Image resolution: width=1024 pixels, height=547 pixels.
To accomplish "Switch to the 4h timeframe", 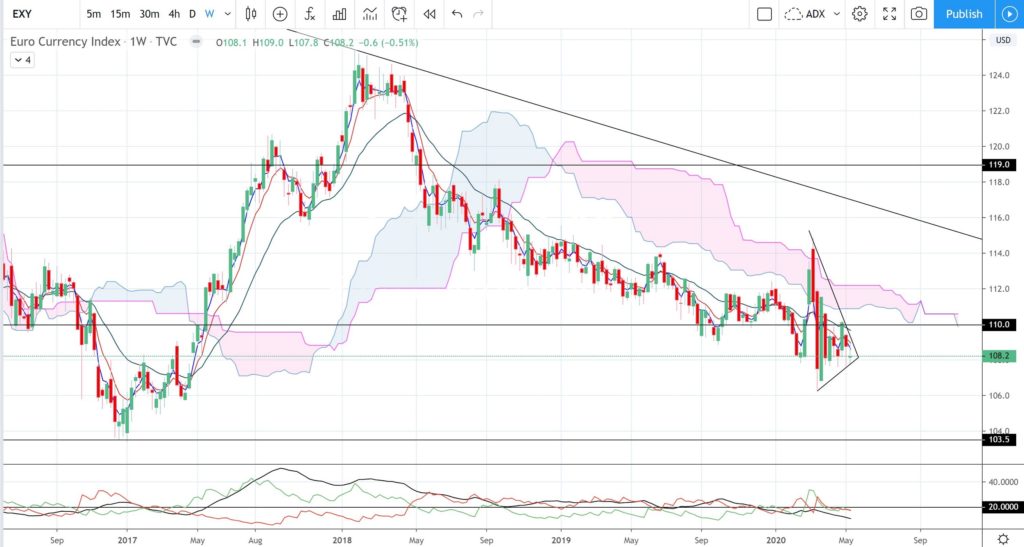I will (174, 14).
